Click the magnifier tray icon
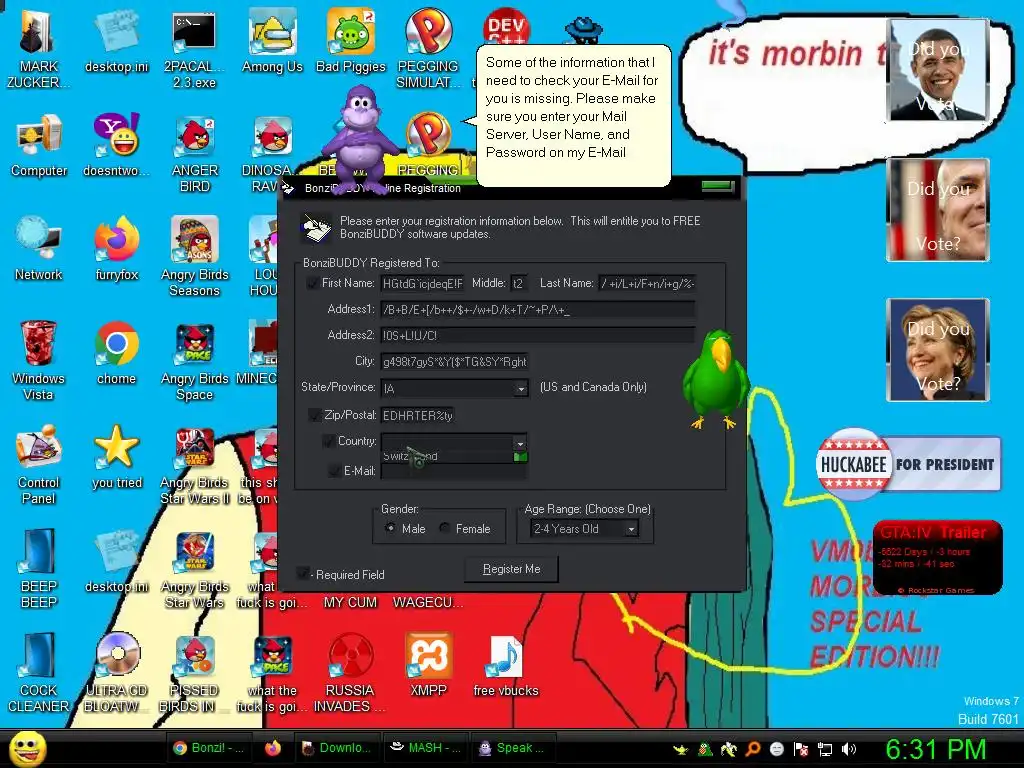Screen dimensions: 1024x768 pos(753,749)
